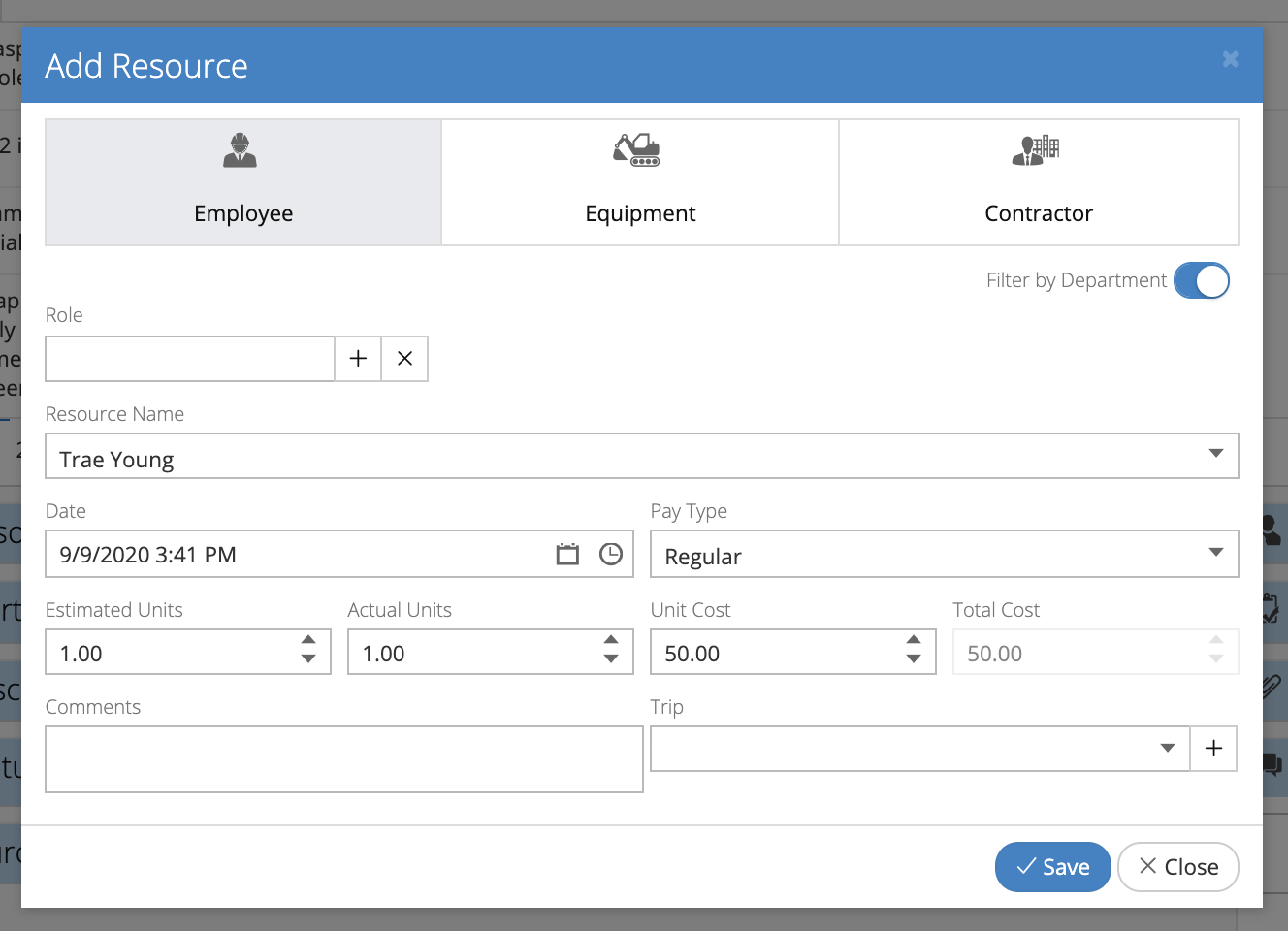Click the disabled Total Cost field
Image resolution: width=1288 pixels, height=931 pixels.
coord(1096,653)
